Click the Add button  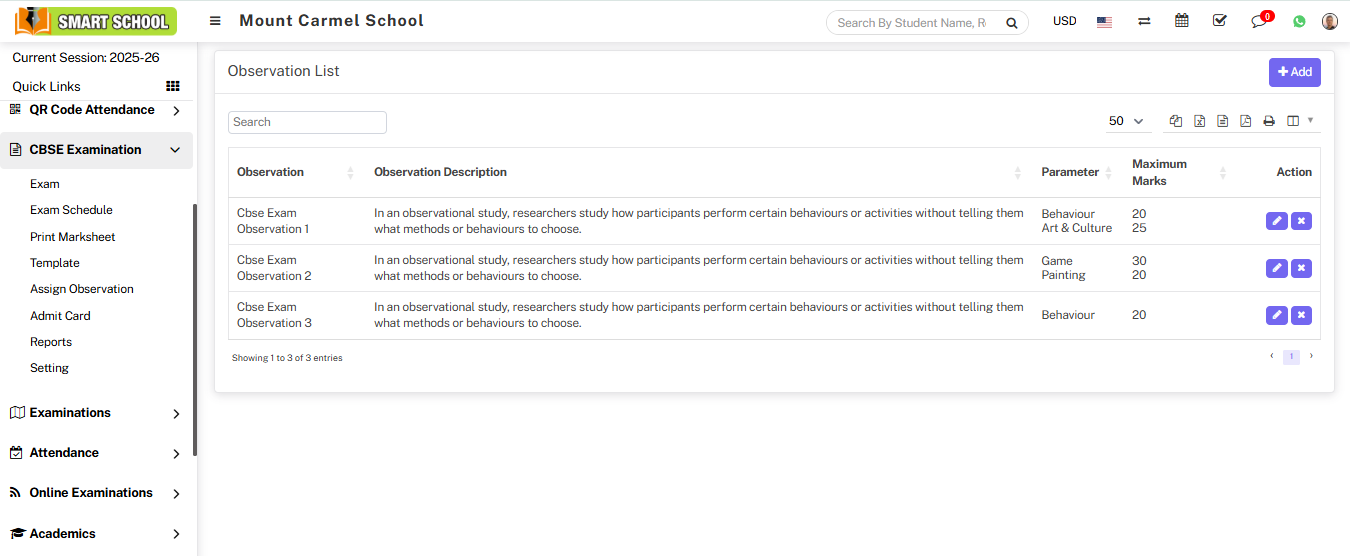click(1294, 72)
